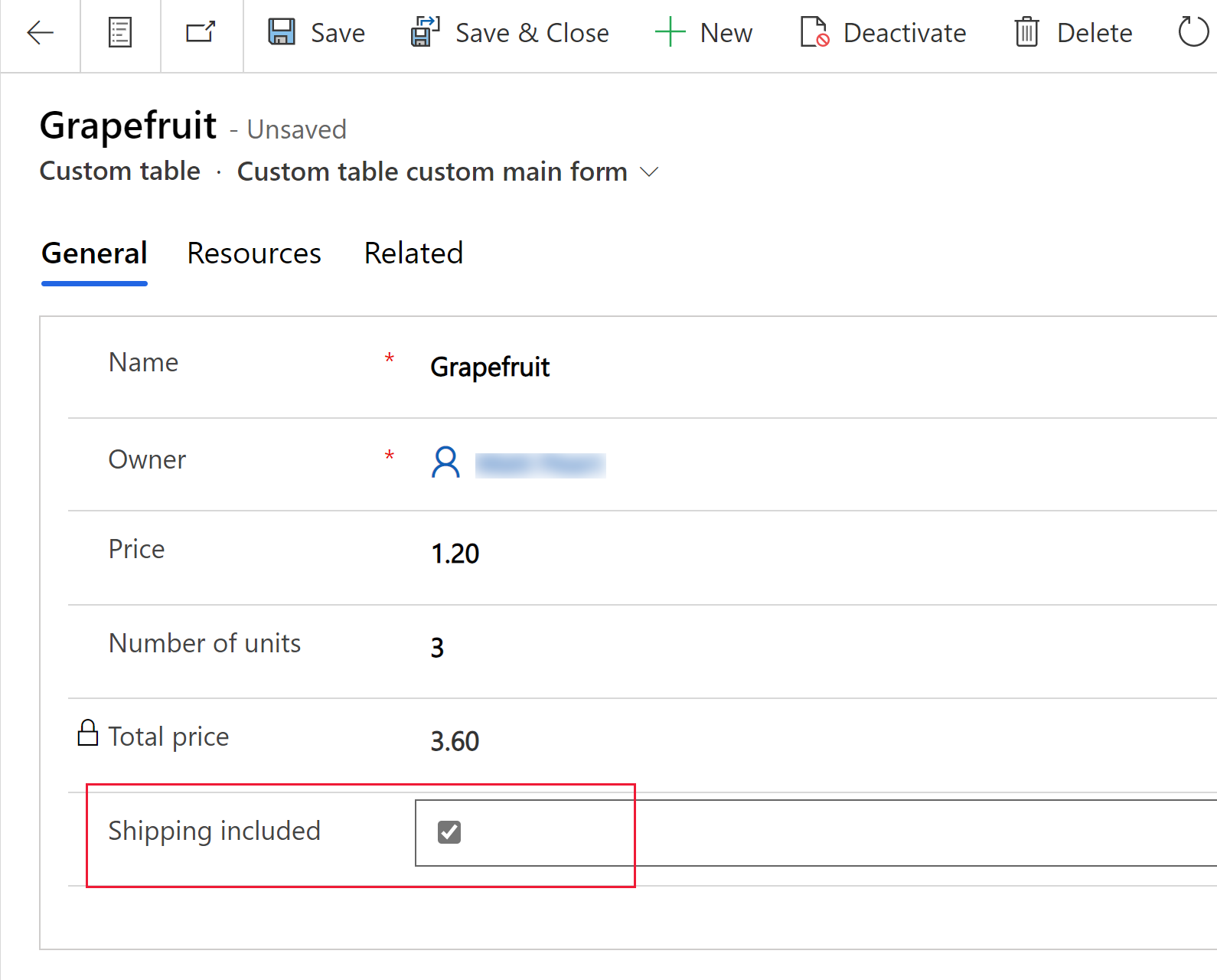This screenshot has width=1217, height=980.
Task: Click the Delete command label
Action: click(x=1095, y=33)
